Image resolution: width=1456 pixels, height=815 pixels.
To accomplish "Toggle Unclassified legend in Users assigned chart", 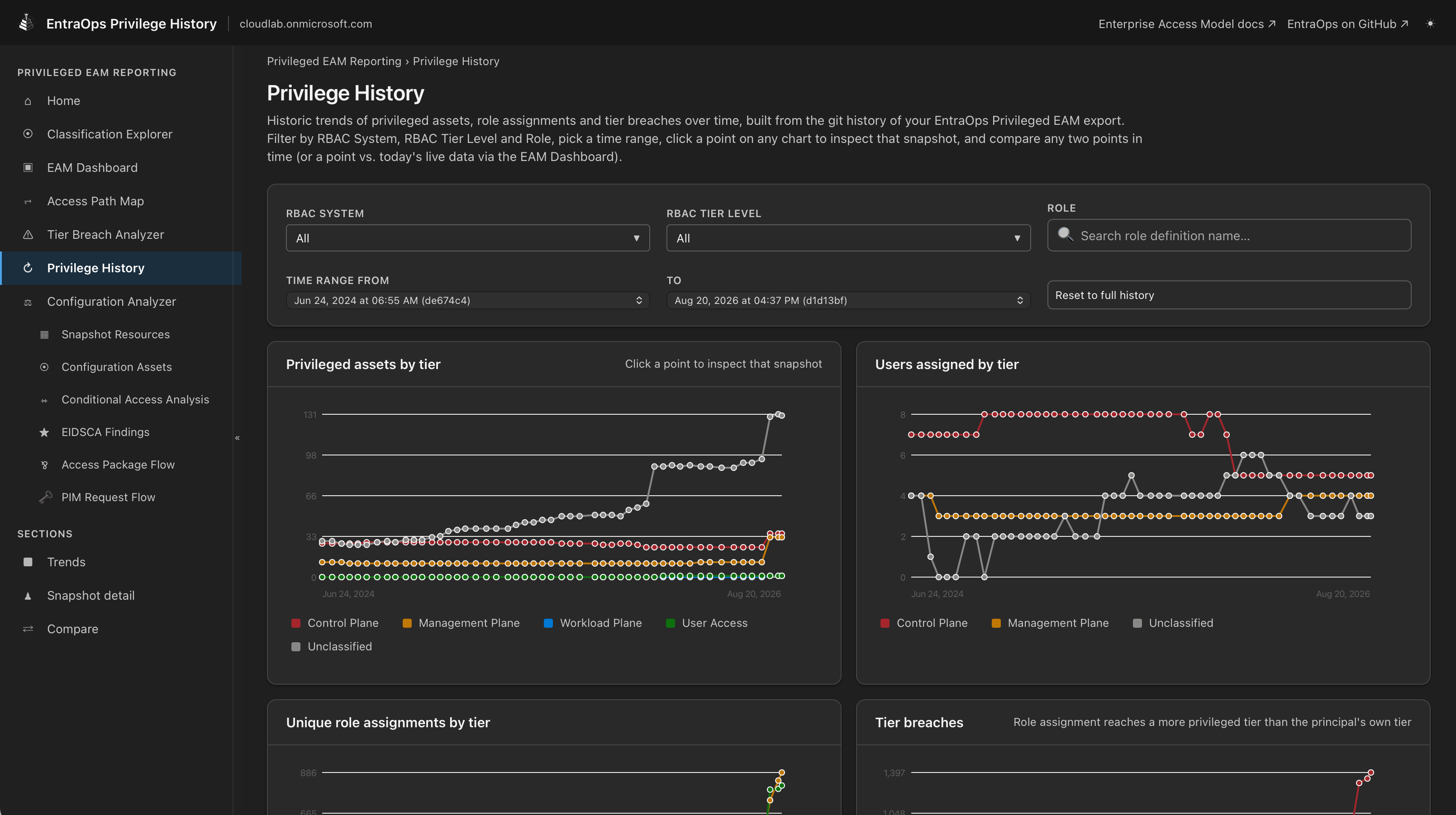I will [x=1173, y=623].
